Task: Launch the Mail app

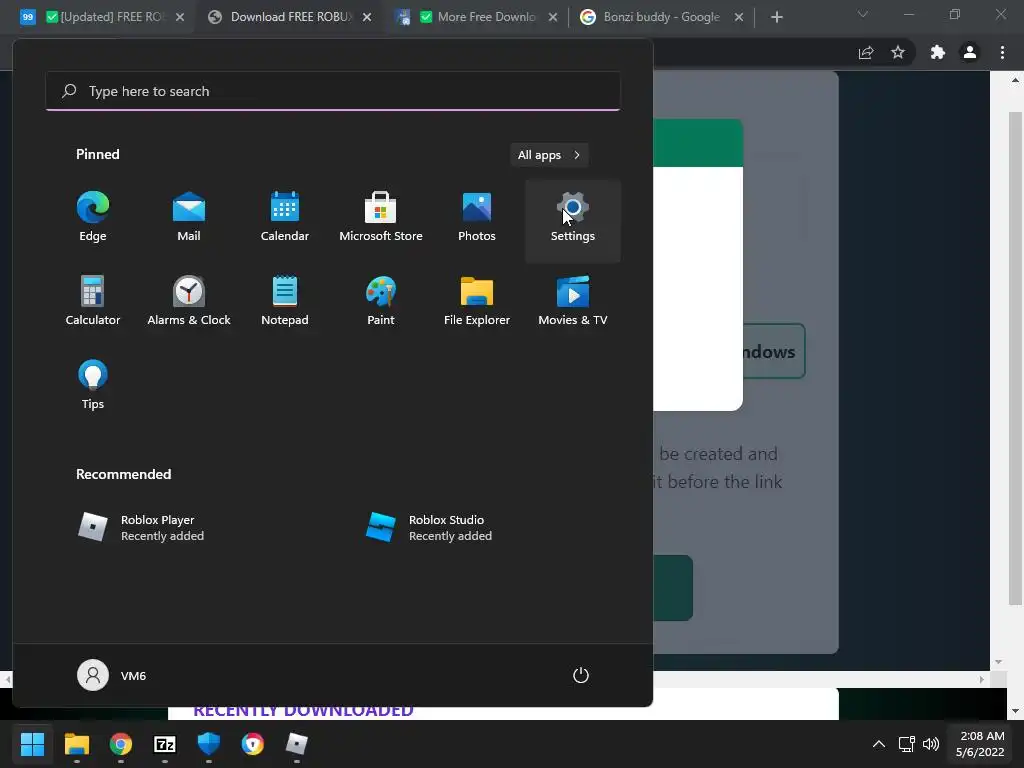Action: (189, 219)
